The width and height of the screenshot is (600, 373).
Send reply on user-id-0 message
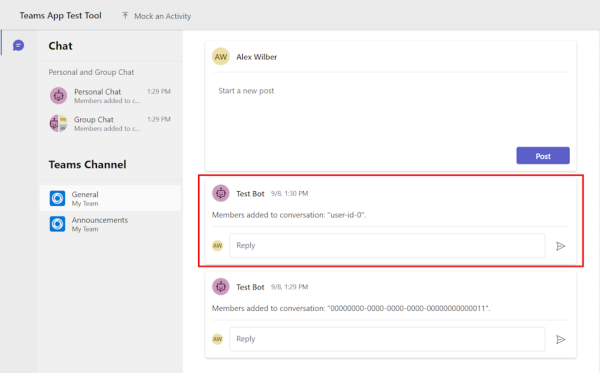point(561,246)
